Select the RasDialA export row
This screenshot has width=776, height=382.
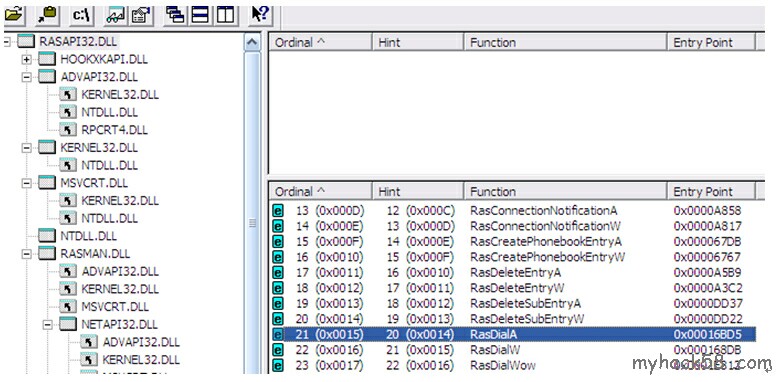click(x=513, y=334)
